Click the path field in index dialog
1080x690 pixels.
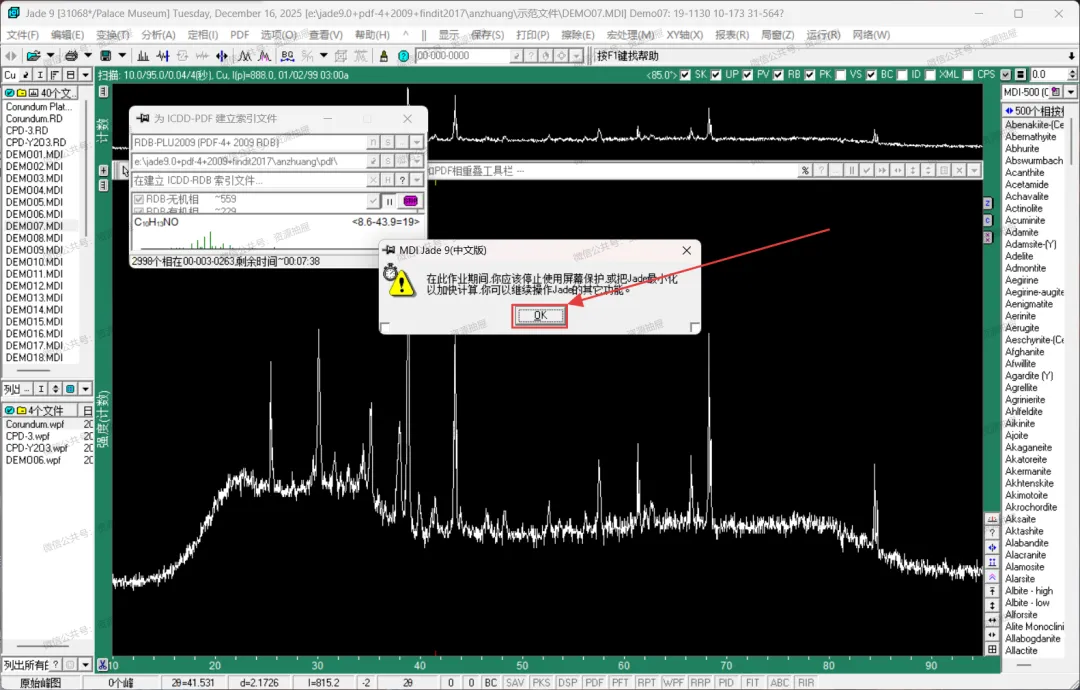pyautogui.click(x=249, y=161)
